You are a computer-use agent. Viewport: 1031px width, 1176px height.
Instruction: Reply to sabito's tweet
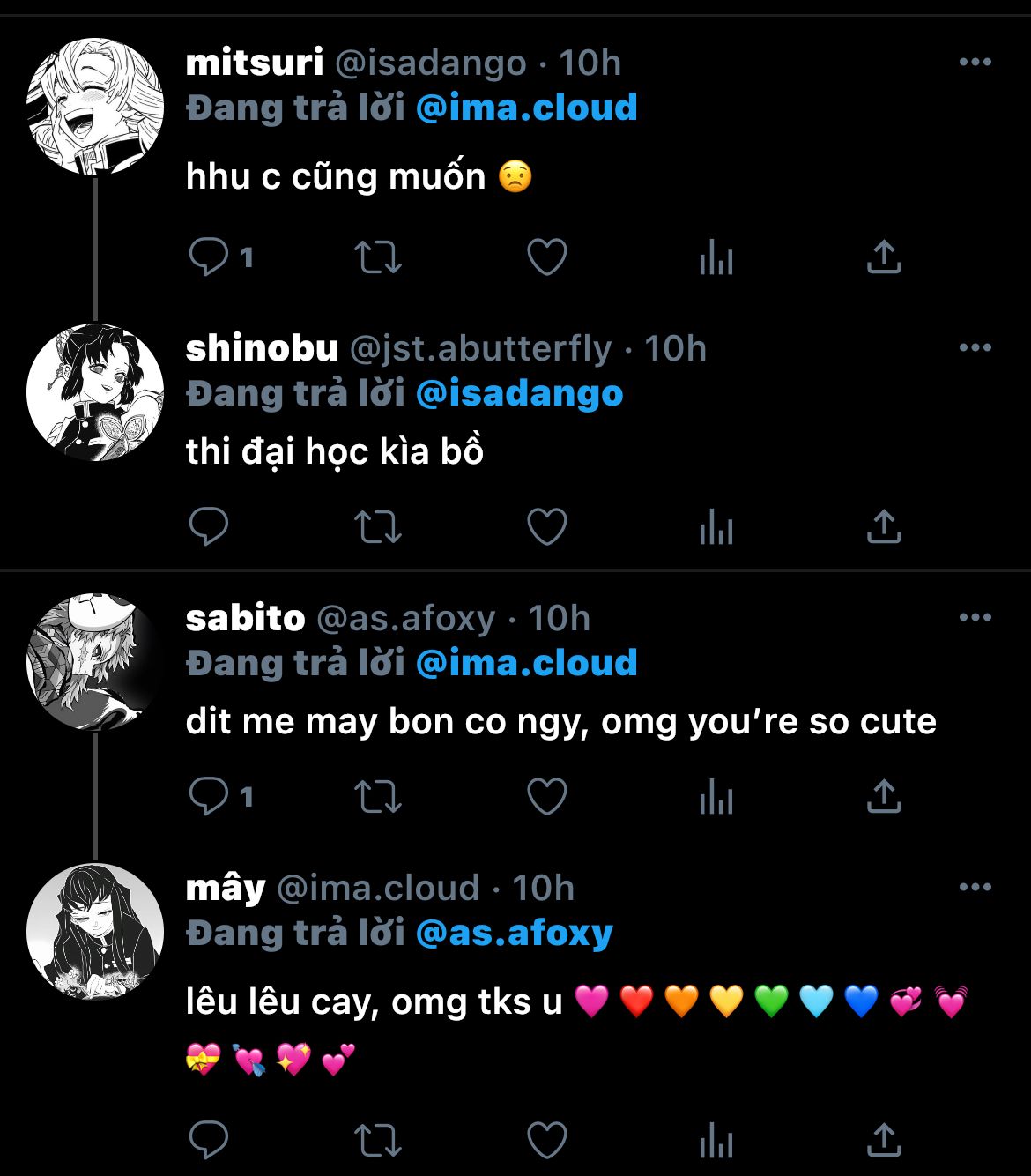tap(209, 797)
